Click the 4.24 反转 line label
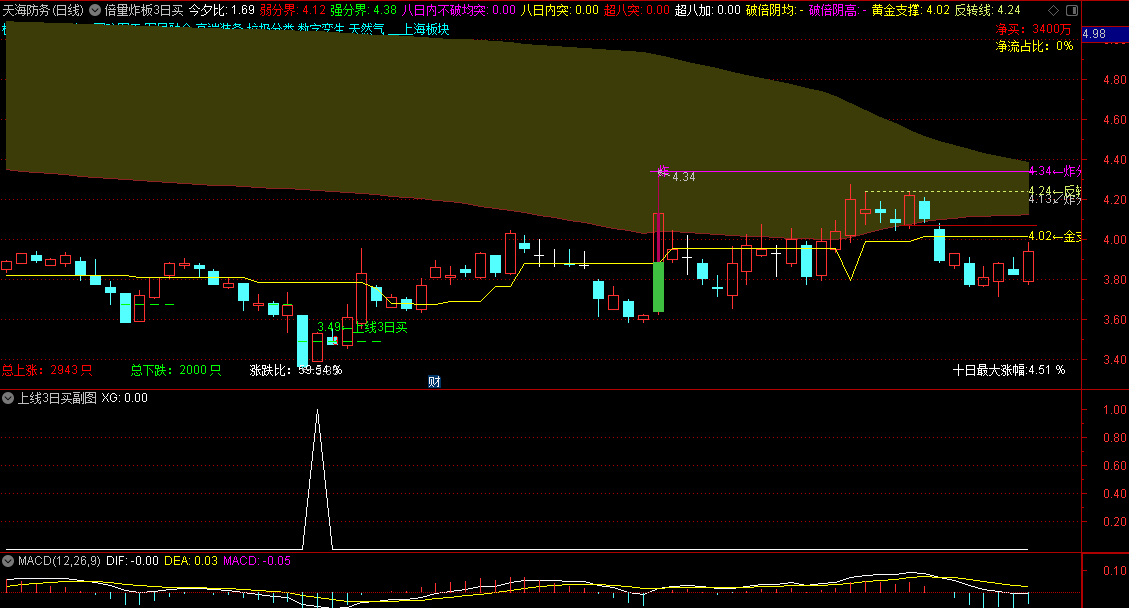This screenshot has height=608, width=1129. point(1054,191)
